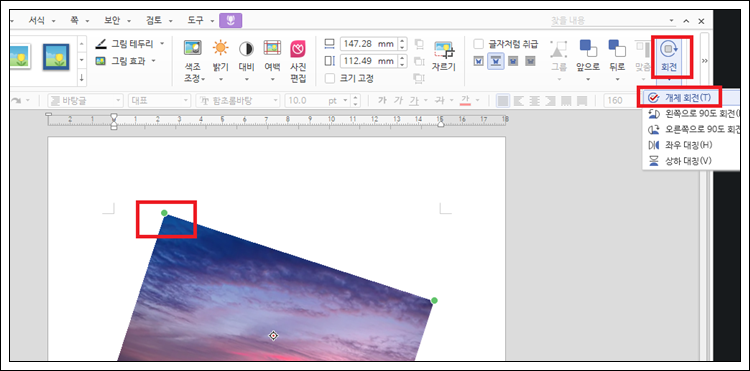Expand the 그림 테두리 dropdown arrow
Image resolution: width=750 pixels, height=371 pixels.
tap(162, 44)
